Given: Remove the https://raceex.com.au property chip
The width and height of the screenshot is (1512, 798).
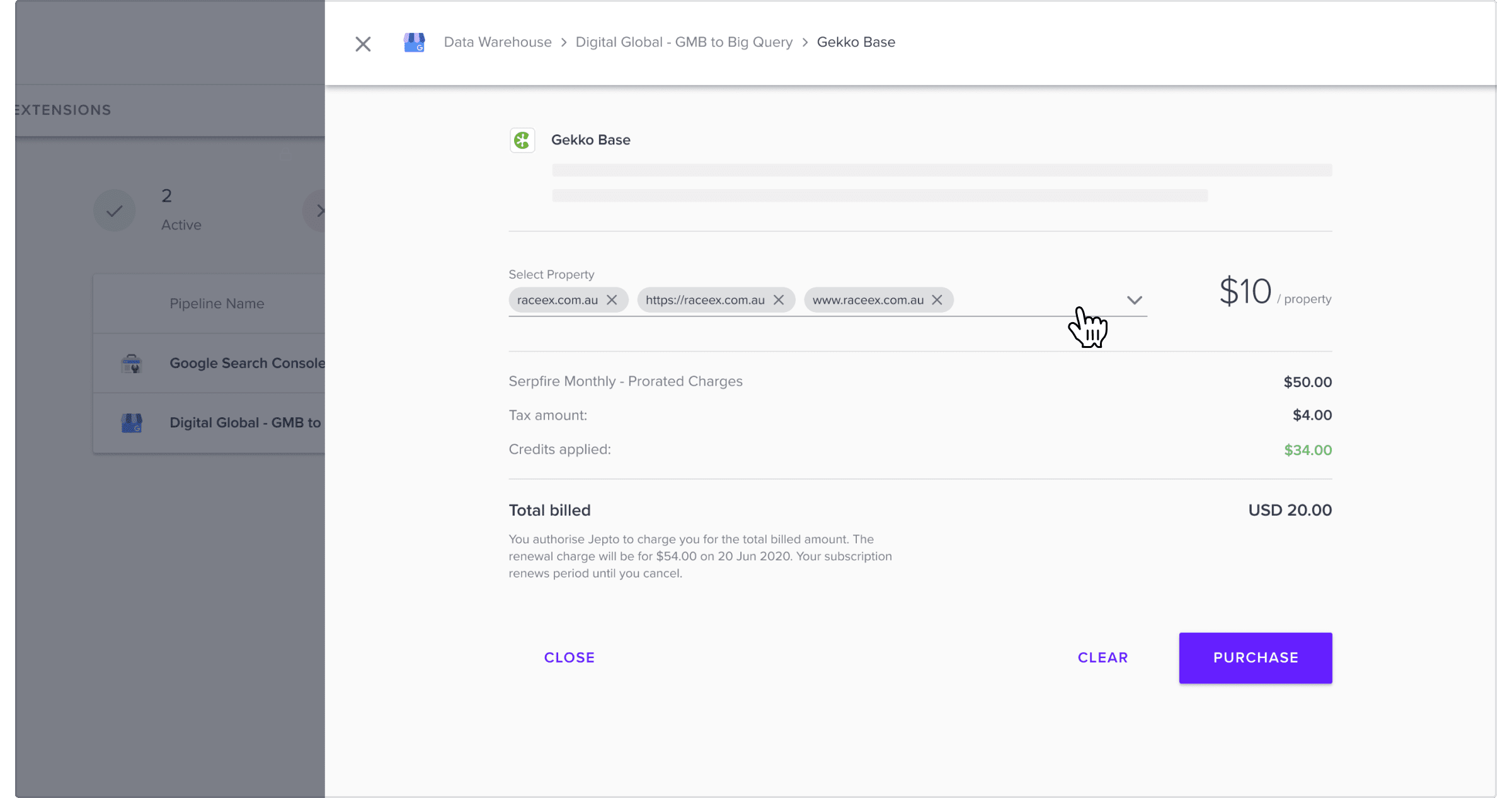Looking at the screenshot, I should click(x=779, y=300).
